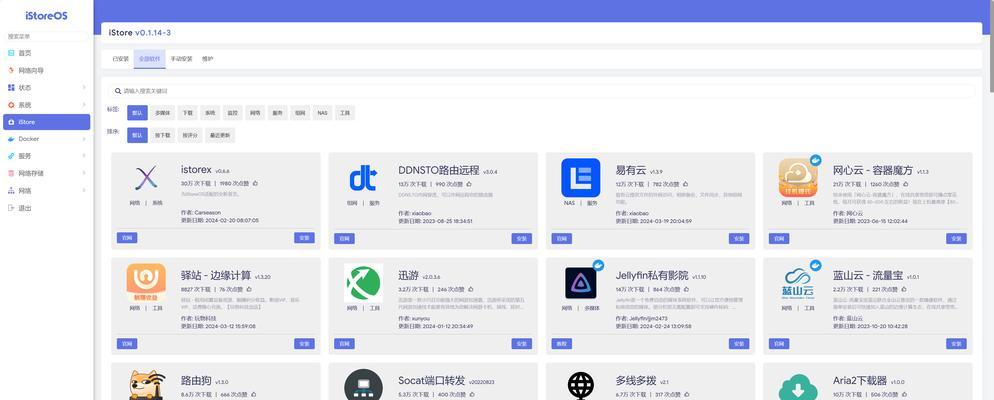Viewport: 994px width, 400px height.
Task: Switch to the 手动安装 tab
Action: pyautogui.click(x=181, y=59)
